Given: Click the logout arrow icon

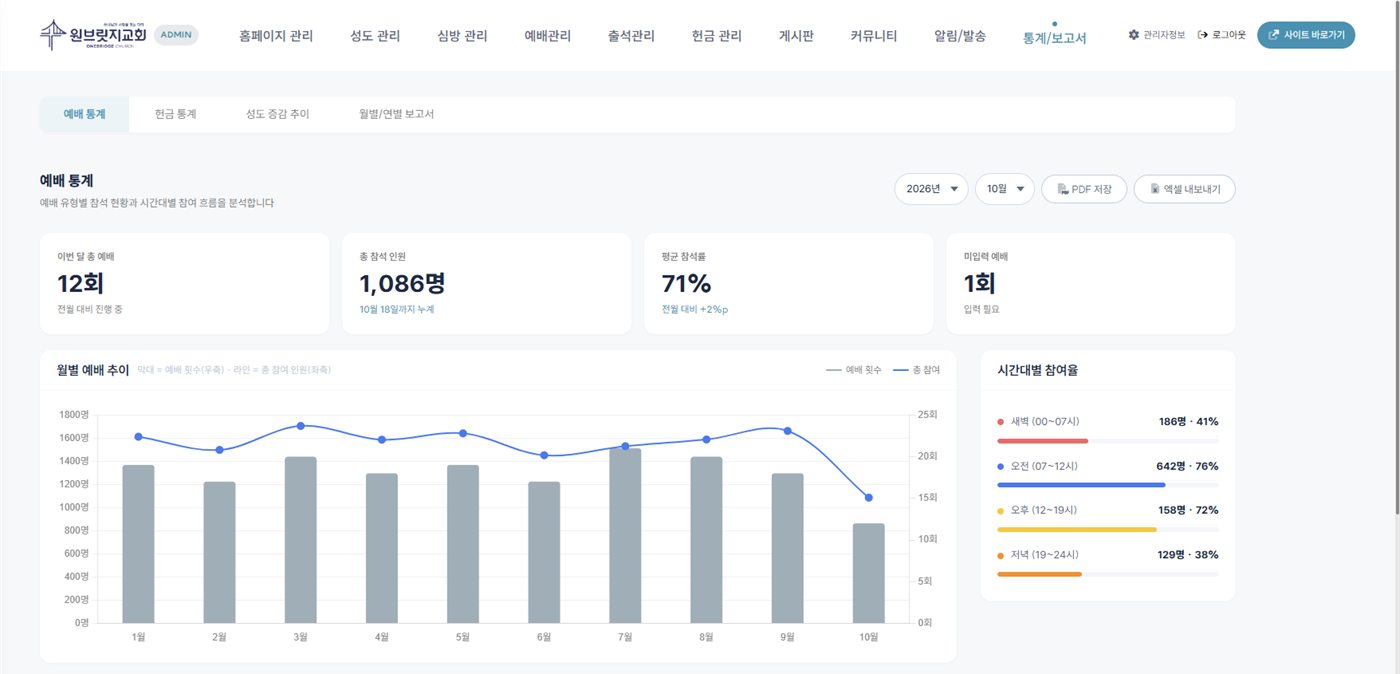Looking at the screenshot, I should click(1203, 35).
